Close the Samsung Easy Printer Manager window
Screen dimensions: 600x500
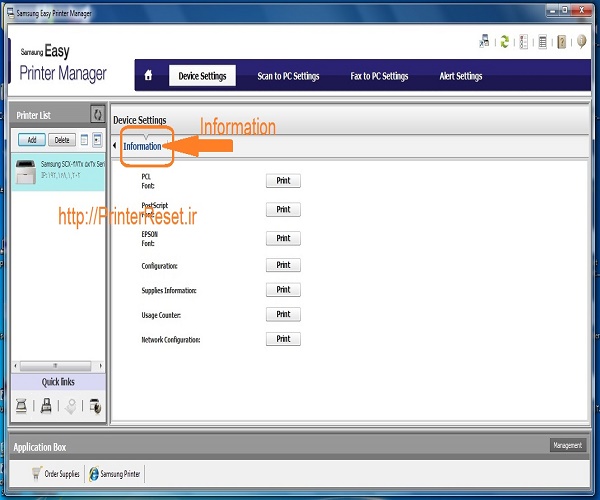pyautogui.click(x=582, y=11)
